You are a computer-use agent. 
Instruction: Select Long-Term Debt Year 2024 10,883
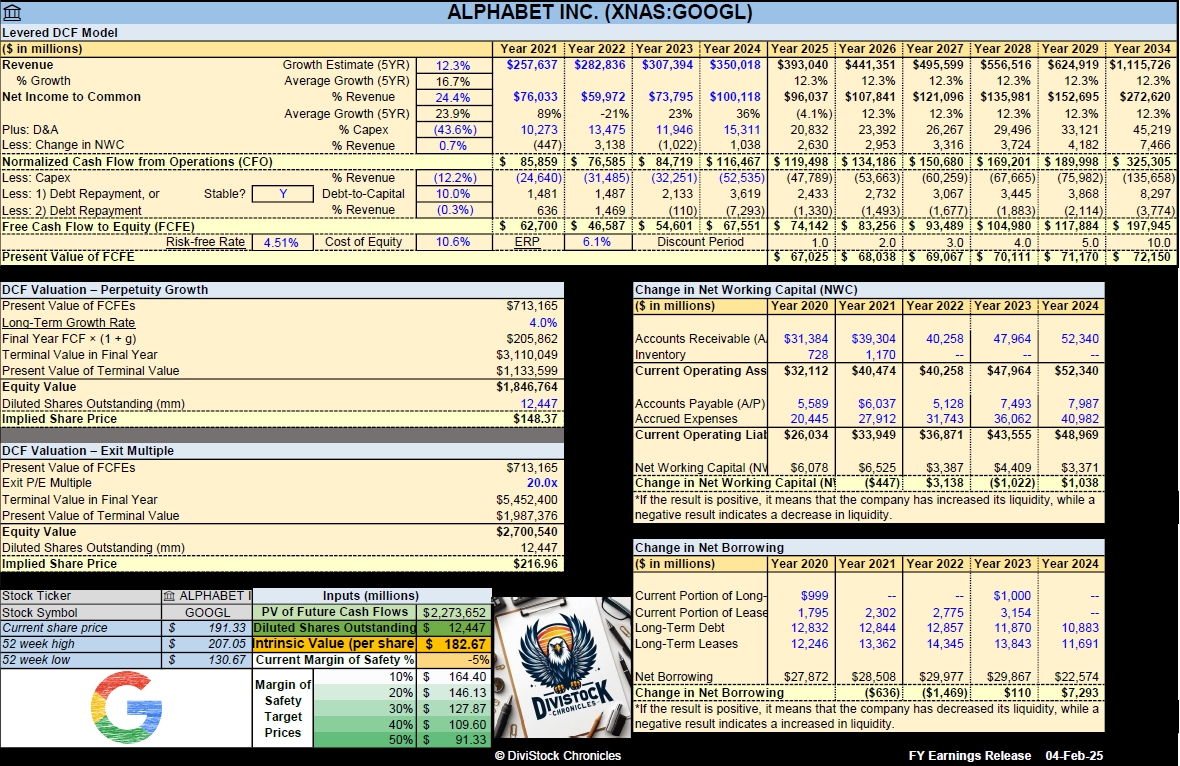(x=1080, y=628)
